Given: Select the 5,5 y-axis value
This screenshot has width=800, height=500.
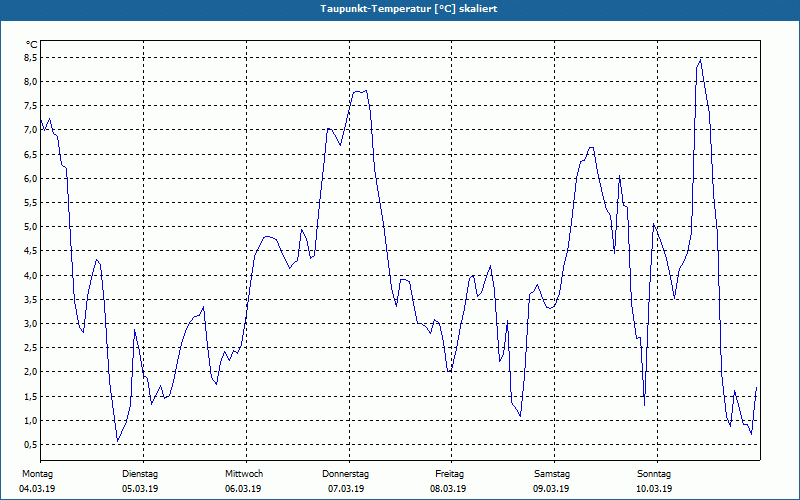Looking at the screenshot, I should point(32,203).
